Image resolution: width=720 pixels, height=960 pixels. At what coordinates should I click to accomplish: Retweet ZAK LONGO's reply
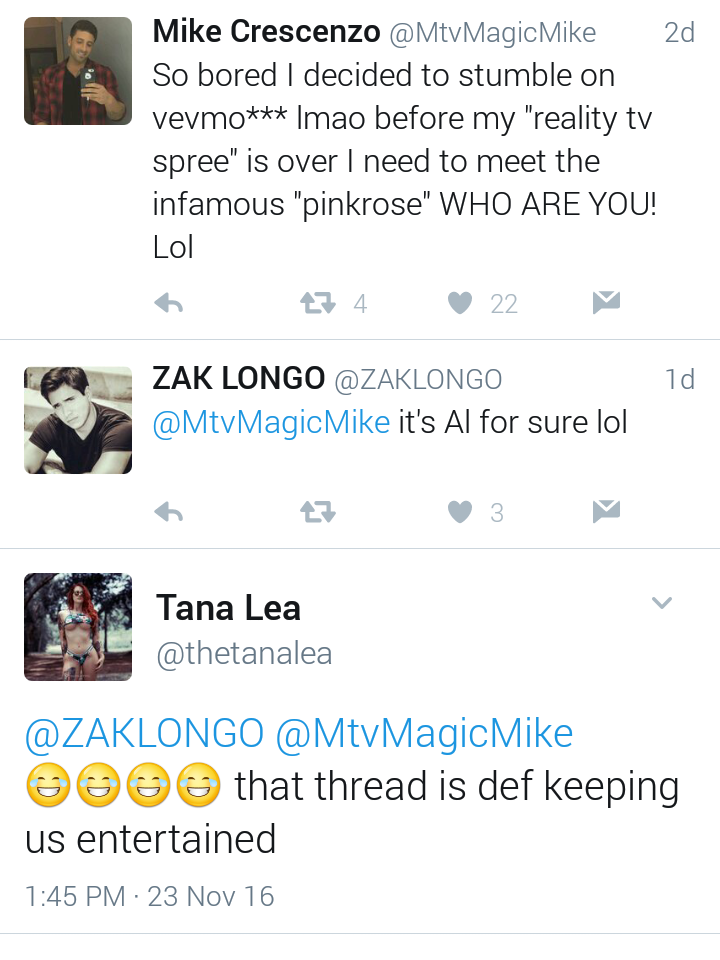(318, 511)
